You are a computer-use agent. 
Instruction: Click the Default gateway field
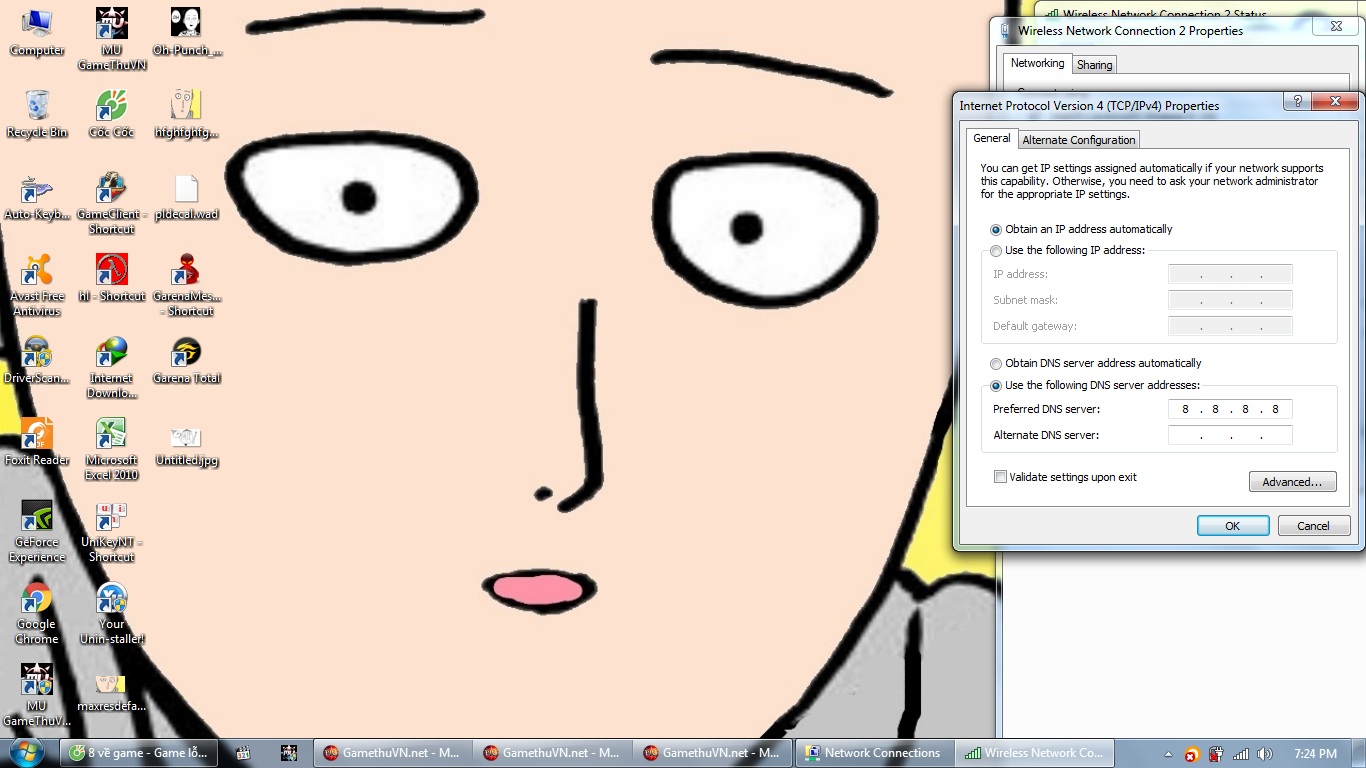pos(1230,326)
